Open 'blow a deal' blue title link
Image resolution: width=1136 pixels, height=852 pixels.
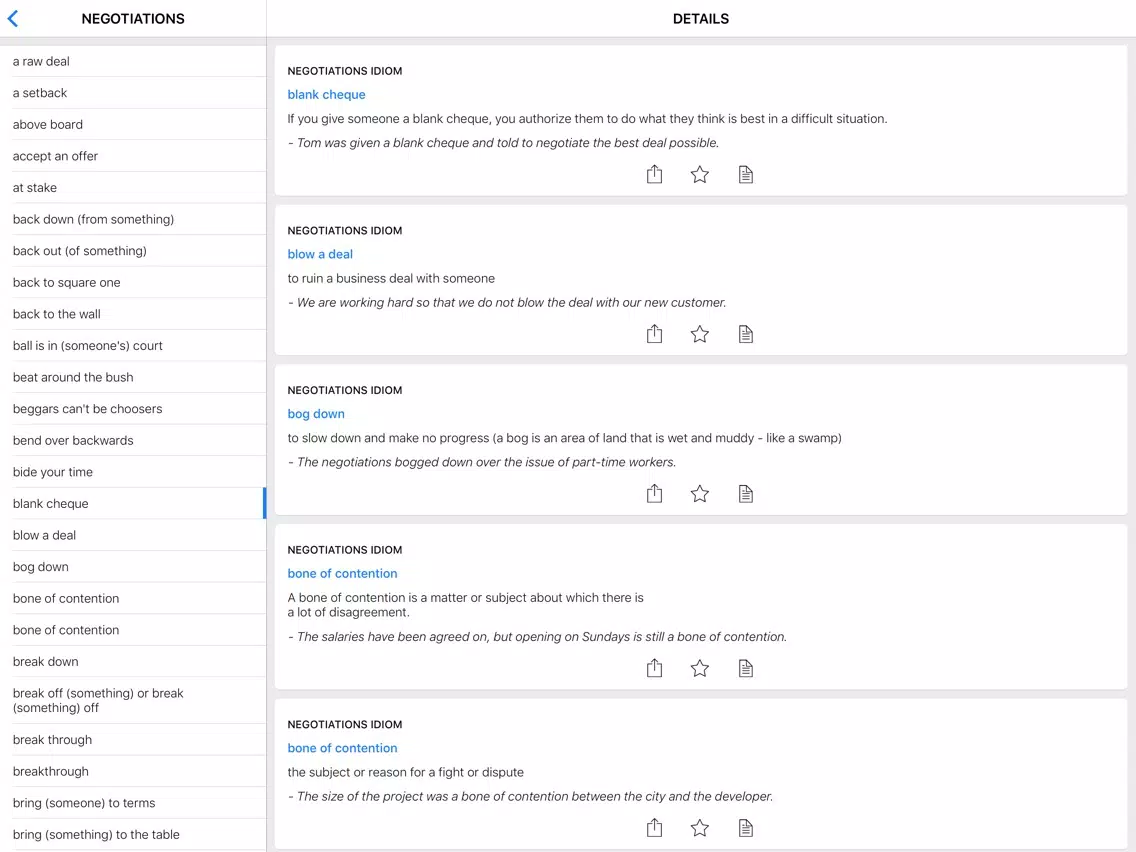coord(320,254)
